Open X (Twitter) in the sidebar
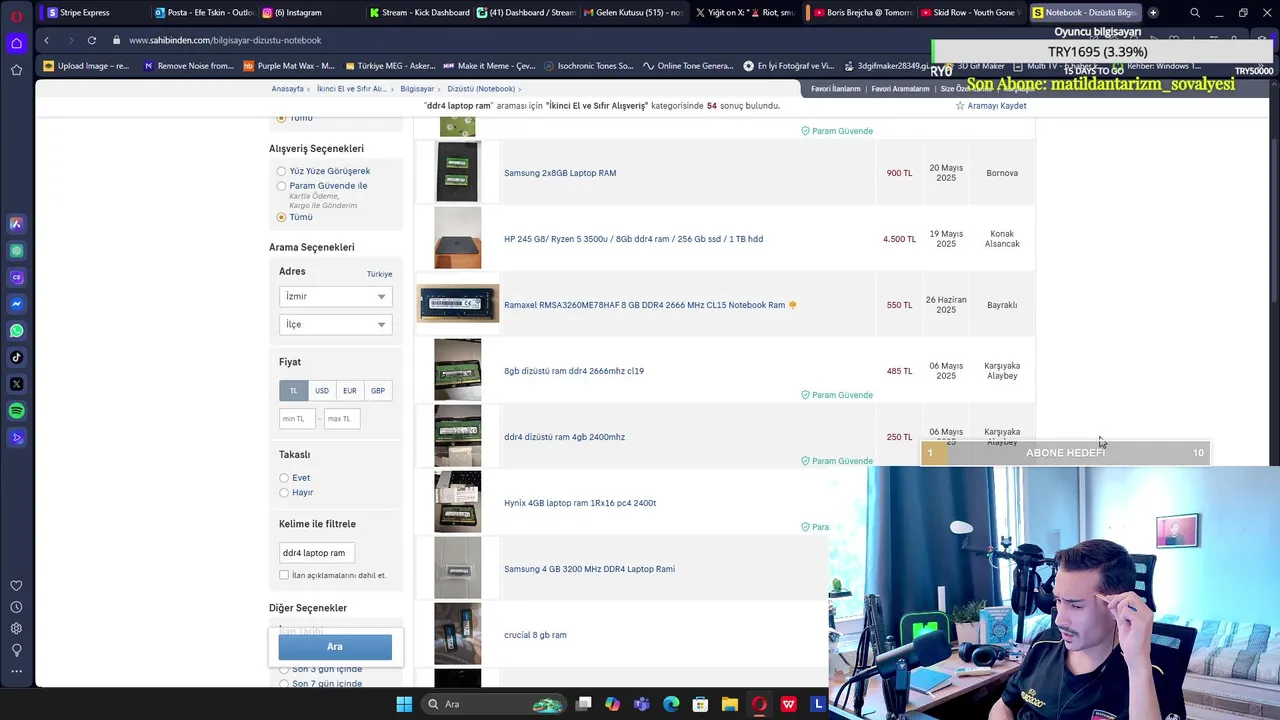1280x720 pixels. click(16, 384)
